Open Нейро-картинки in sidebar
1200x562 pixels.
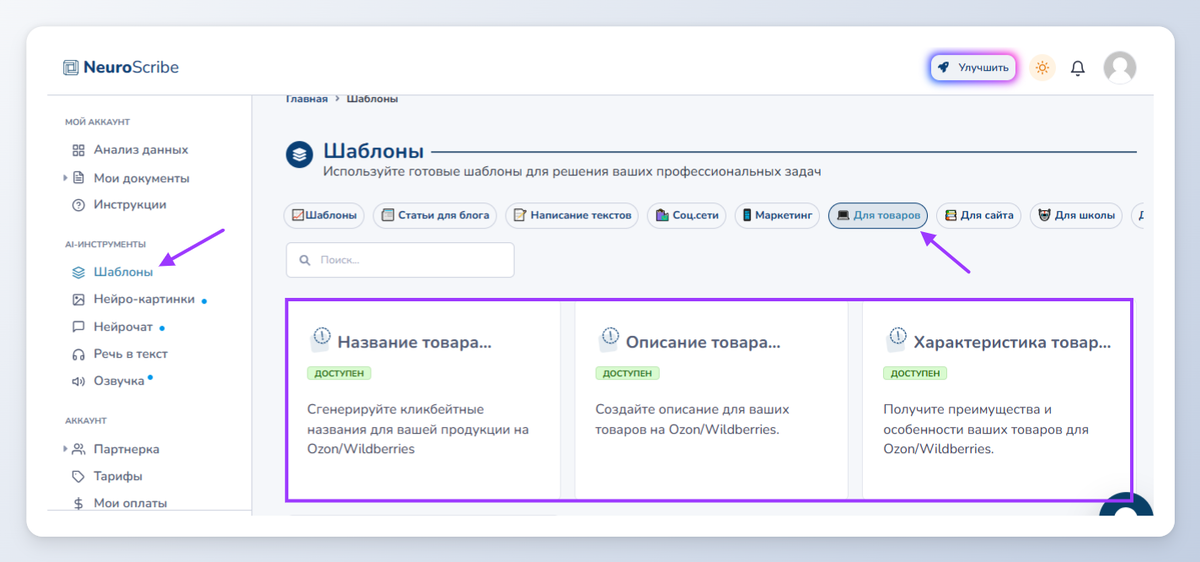[x=144, y=299]
